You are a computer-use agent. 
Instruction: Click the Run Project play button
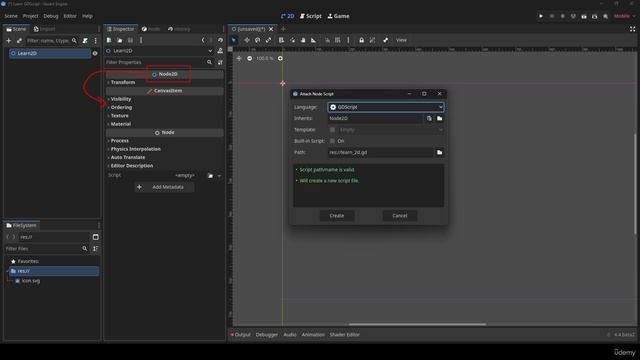click(x=541, y=16)
